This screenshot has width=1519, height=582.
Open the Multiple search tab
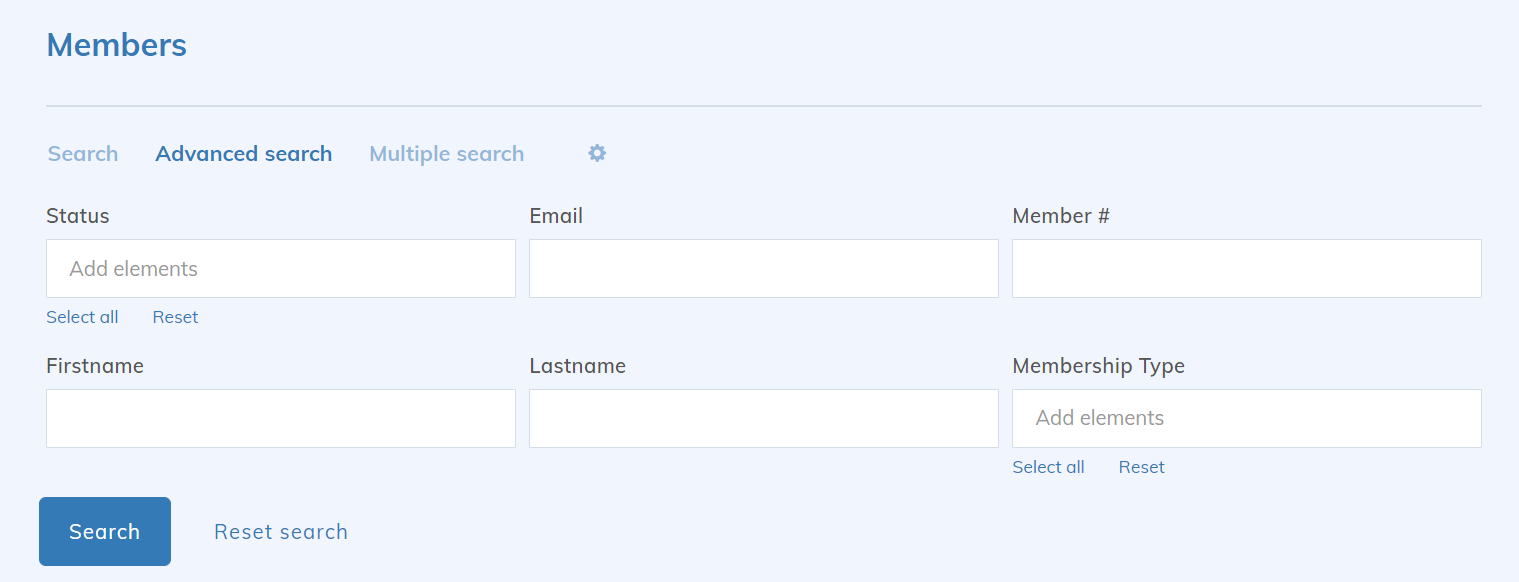446,154
